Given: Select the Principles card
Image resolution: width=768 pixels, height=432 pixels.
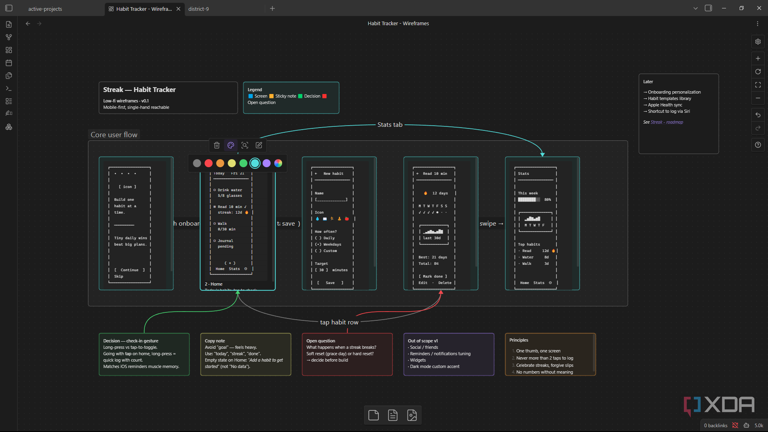Looking at the screenshot, I should (x=551, y=355).
